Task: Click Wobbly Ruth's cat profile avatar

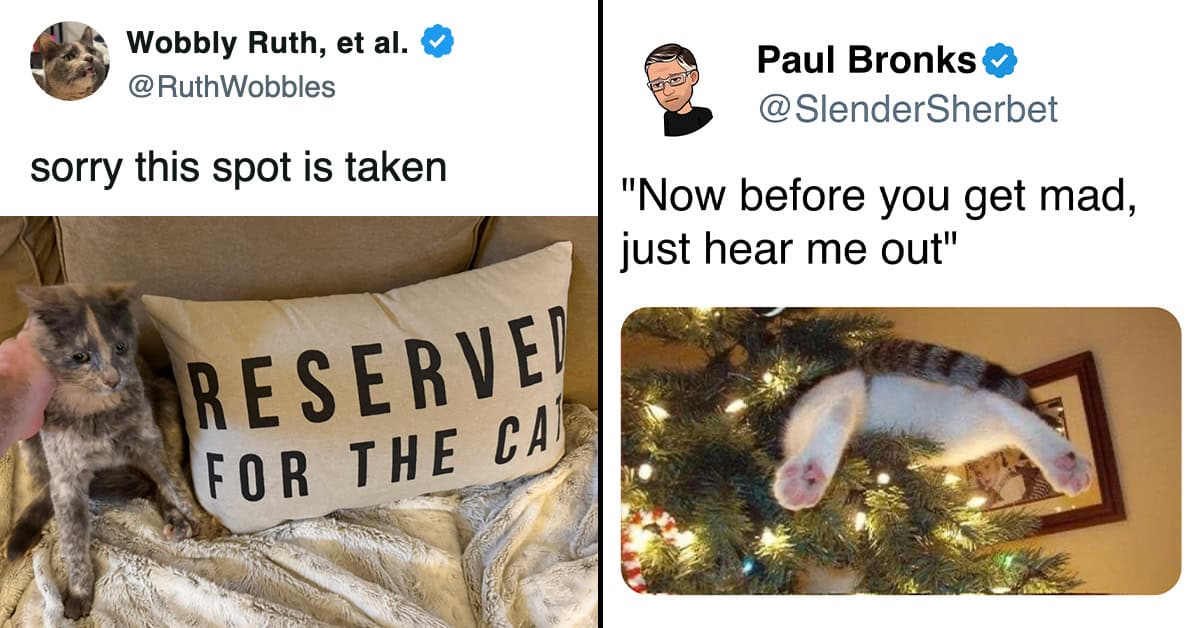Action: point(70,60)
